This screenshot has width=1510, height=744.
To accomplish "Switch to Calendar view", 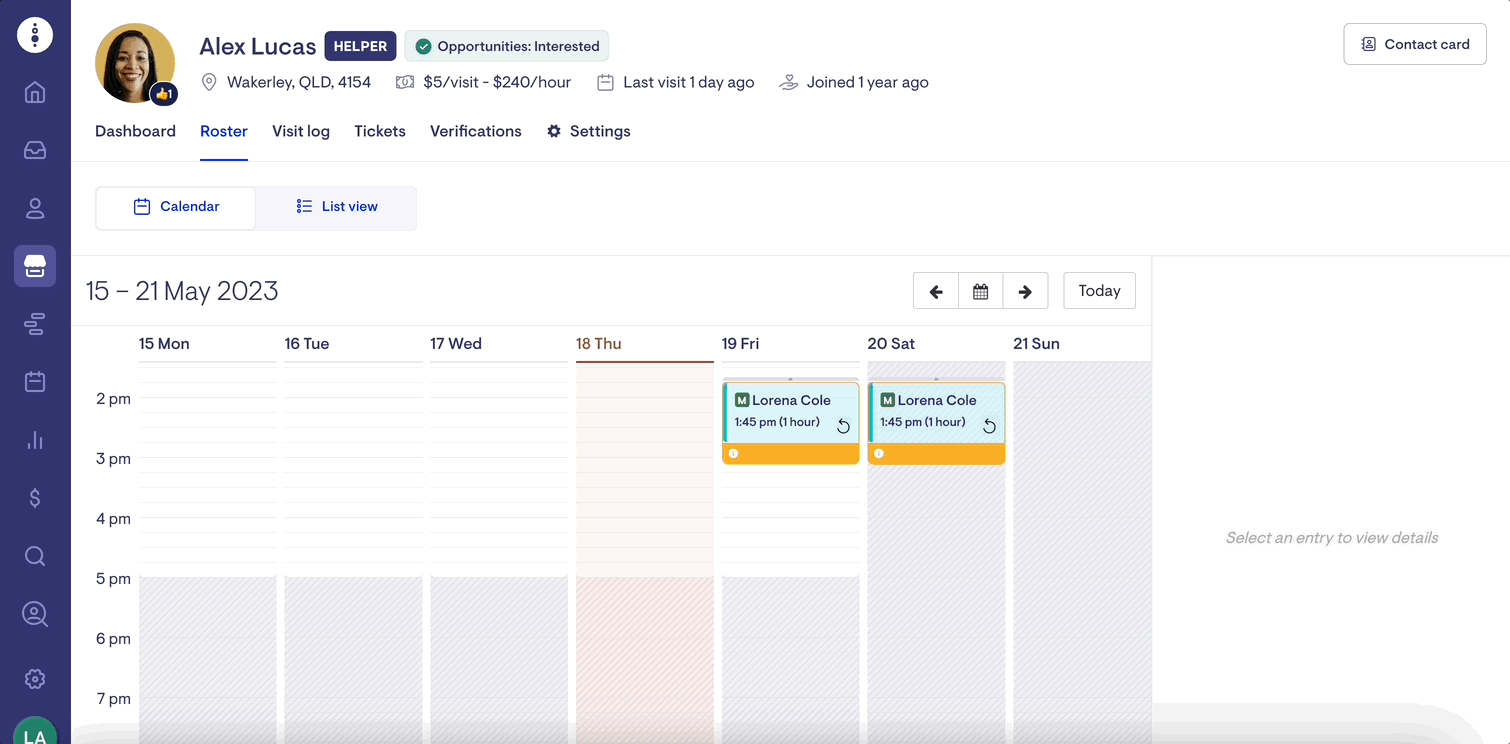I will coord(176,207).
